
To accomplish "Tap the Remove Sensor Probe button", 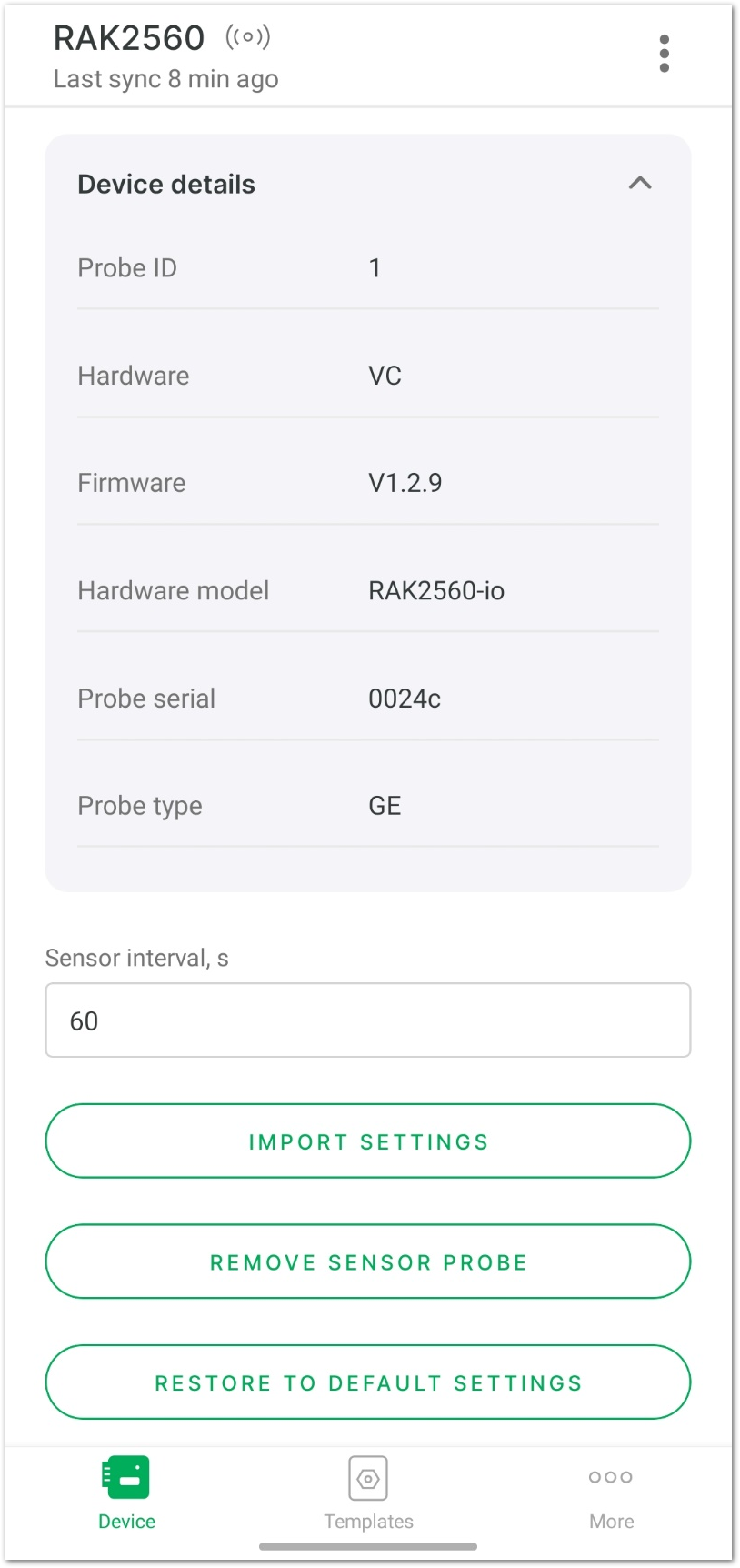I will coord(368,1261).
